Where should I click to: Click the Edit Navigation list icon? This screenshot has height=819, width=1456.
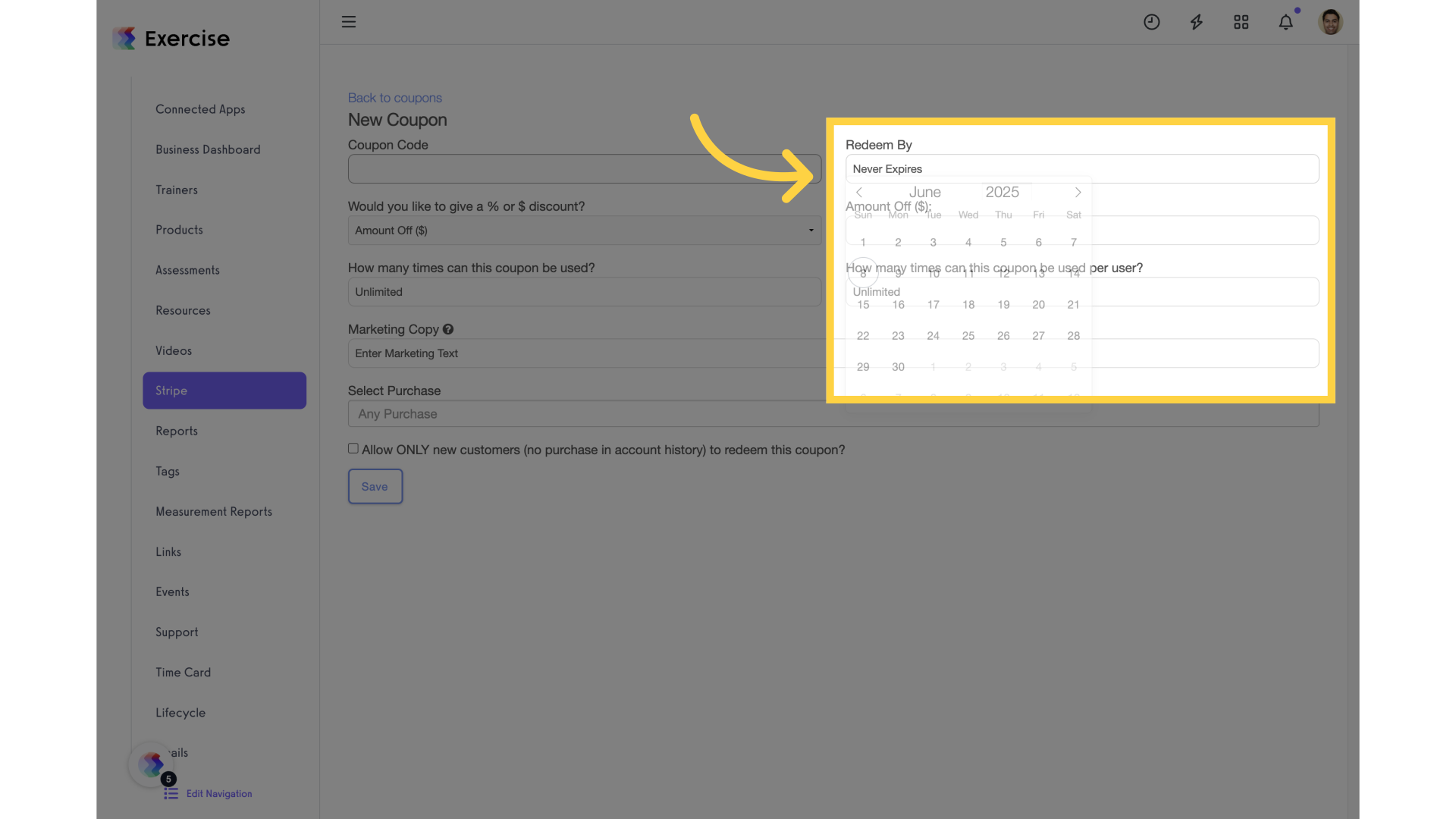click(171, 793)
